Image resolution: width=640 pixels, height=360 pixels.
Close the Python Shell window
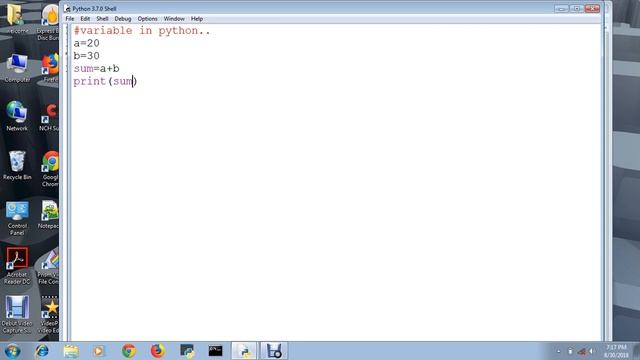(592, 9)
